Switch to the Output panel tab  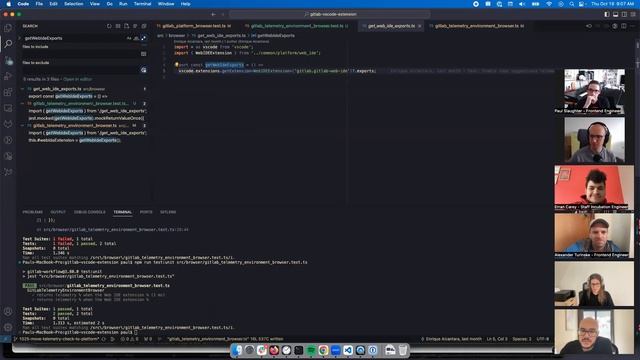tap(58, 212)
